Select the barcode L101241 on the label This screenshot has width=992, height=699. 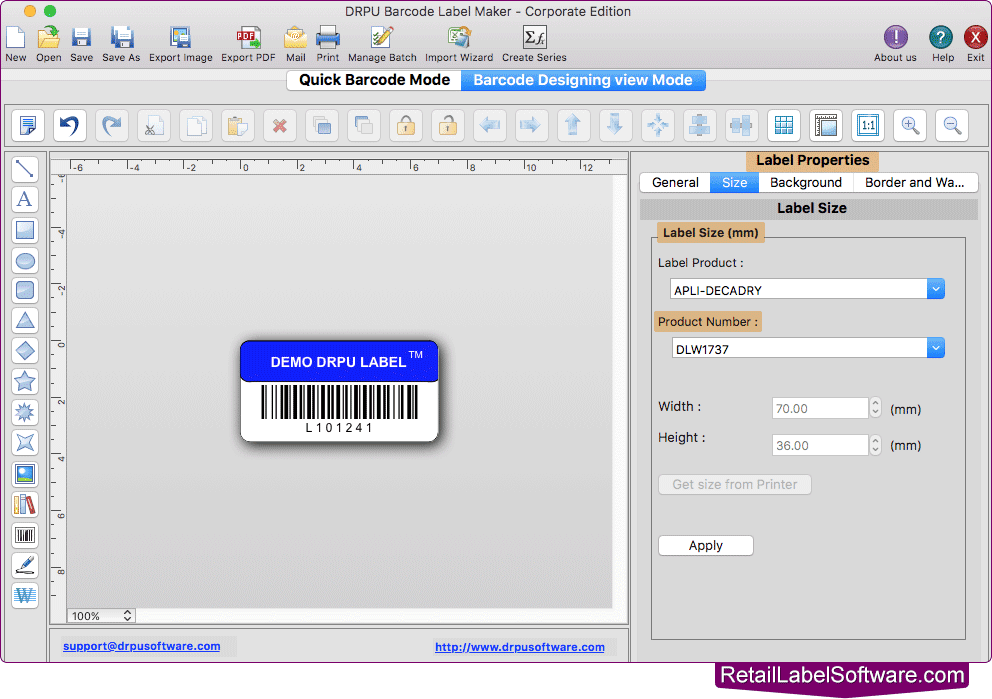click(339, 409)
